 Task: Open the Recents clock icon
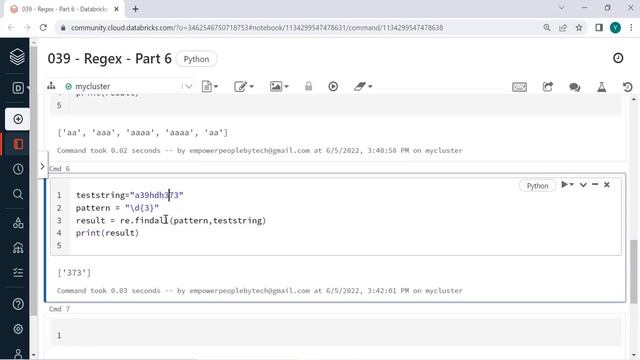click(x=18, y=169)
